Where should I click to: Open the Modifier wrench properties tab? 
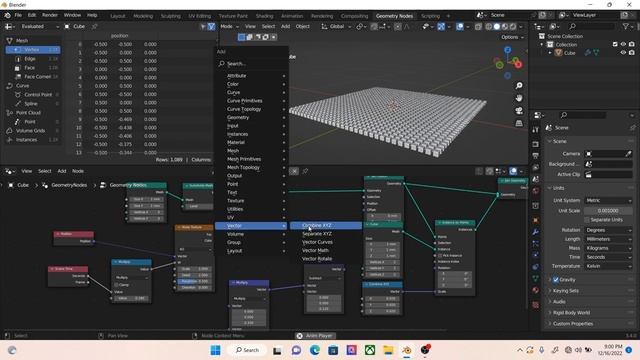click(536, 232)
